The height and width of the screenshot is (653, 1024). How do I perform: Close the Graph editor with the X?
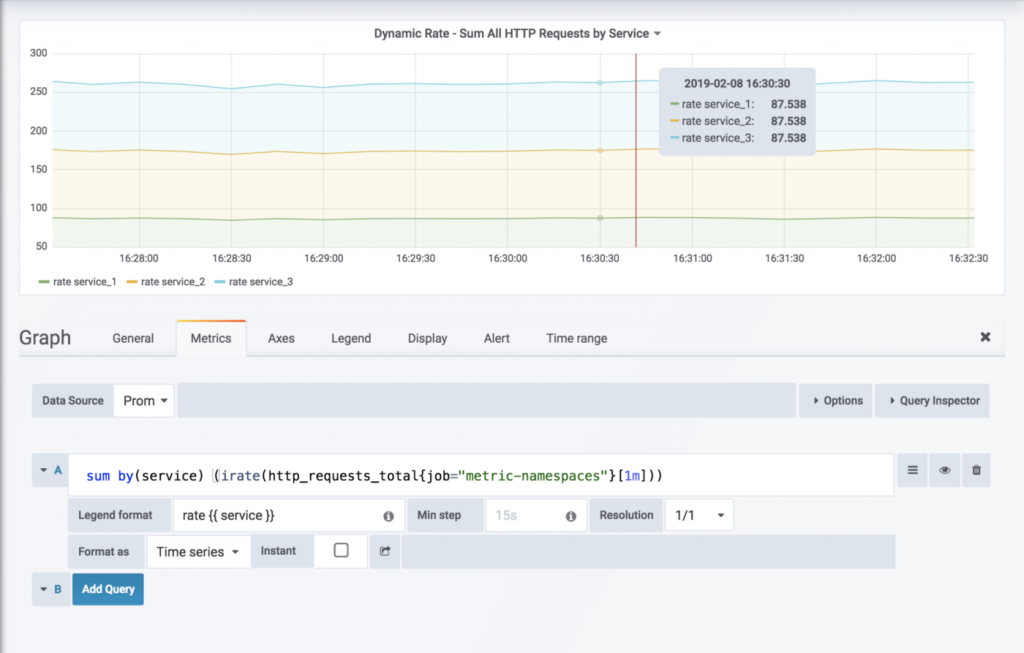point(985,338)
